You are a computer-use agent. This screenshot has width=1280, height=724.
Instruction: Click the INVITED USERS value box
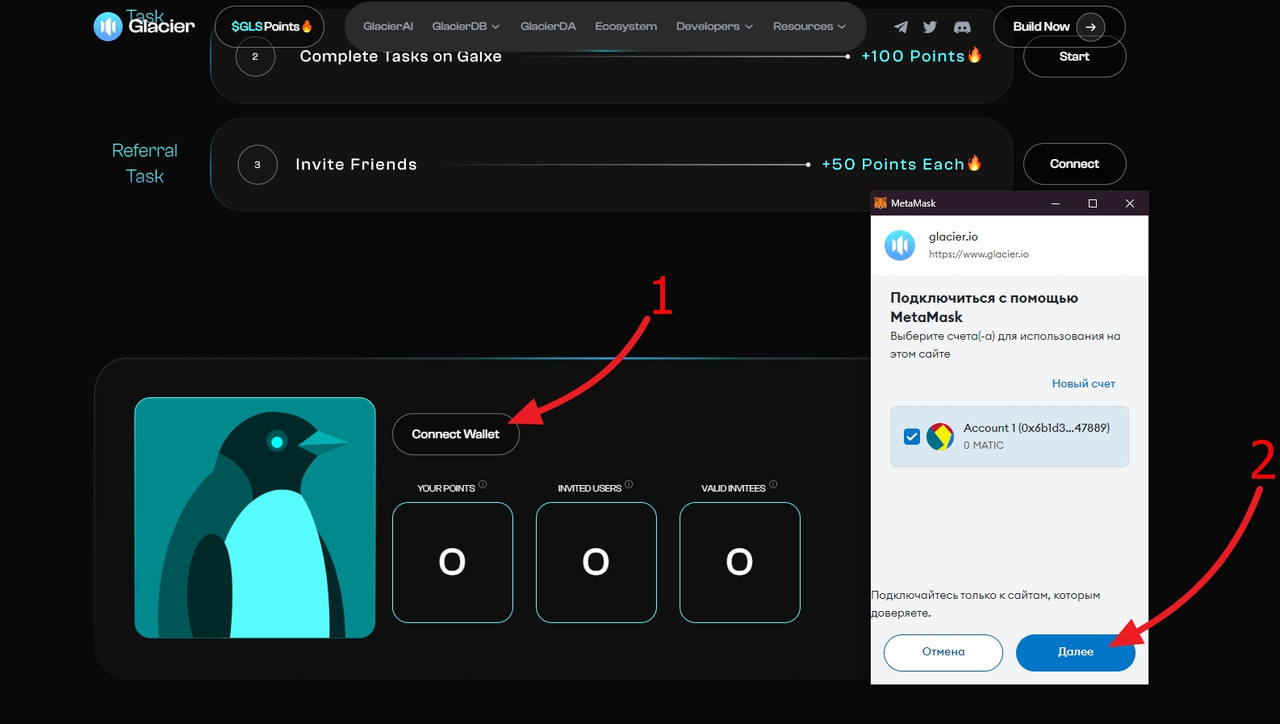coord(596,562)
